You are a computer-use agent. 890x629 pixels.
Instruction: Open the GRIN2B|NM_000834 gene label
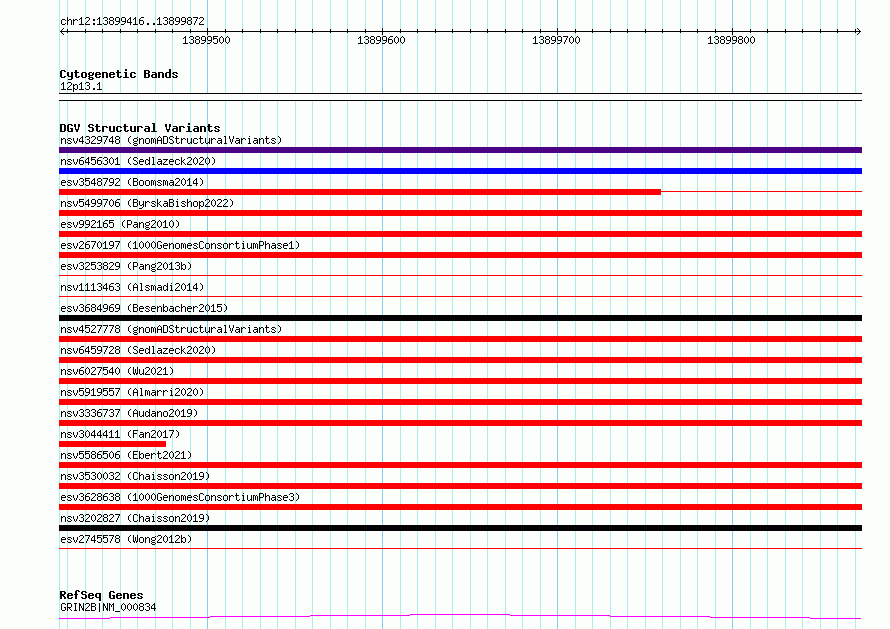[x=108, y=607]
